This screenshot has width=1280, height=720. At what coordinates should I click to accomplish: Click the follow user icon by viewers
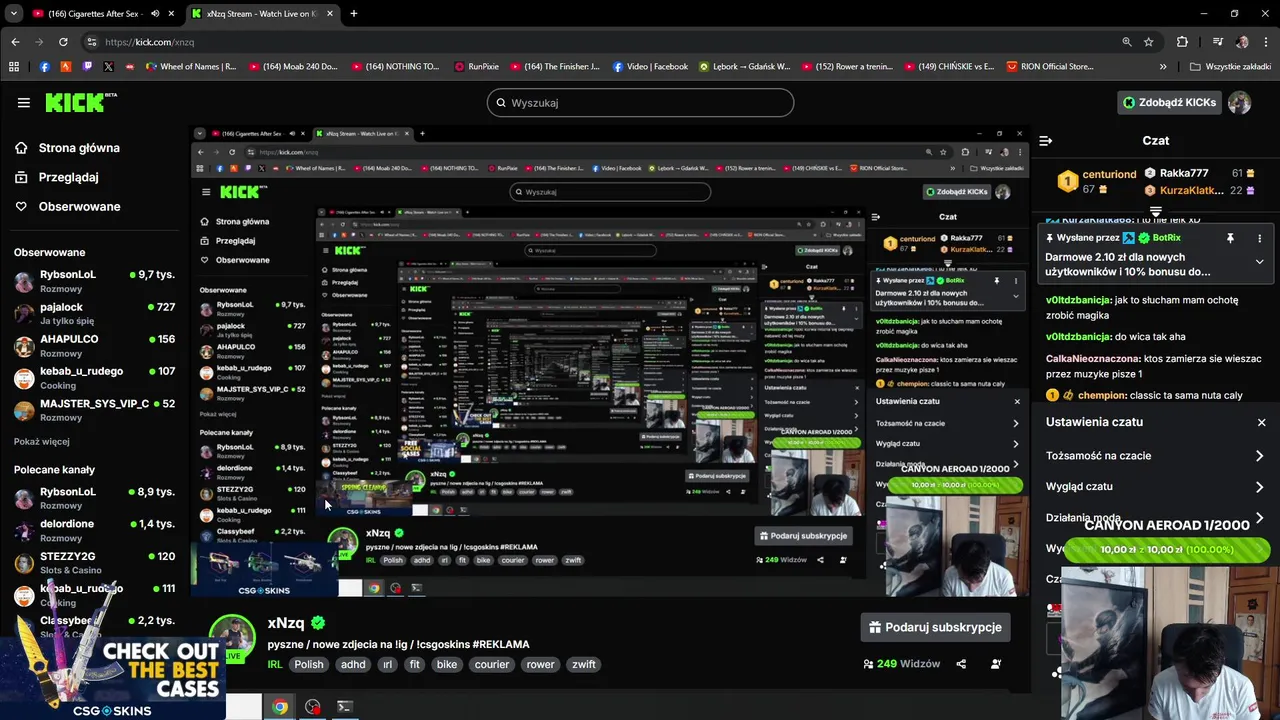995,664
